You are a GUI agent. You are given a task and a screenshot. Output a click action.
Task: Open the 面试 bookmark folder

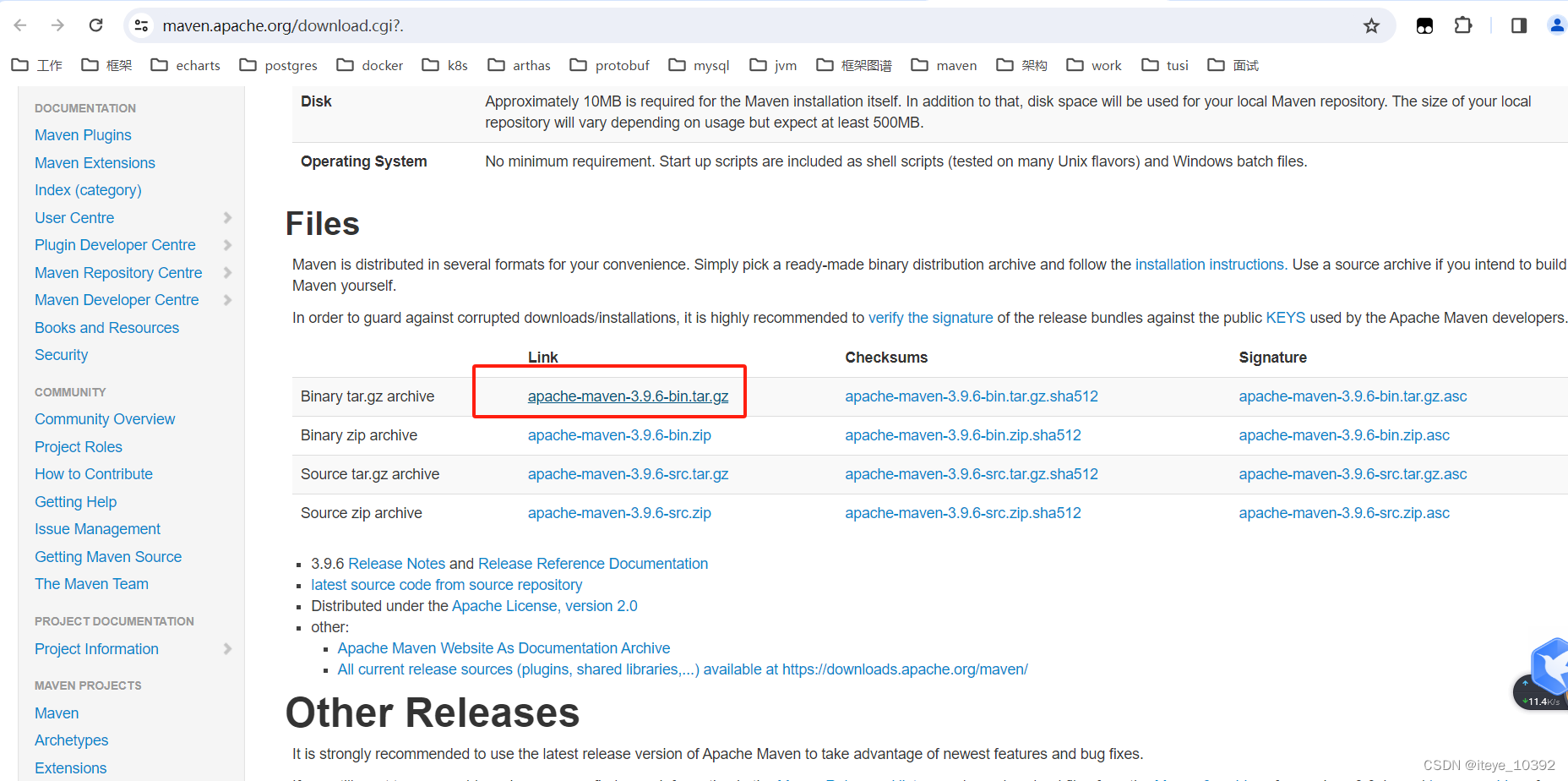pos(1233,65)
